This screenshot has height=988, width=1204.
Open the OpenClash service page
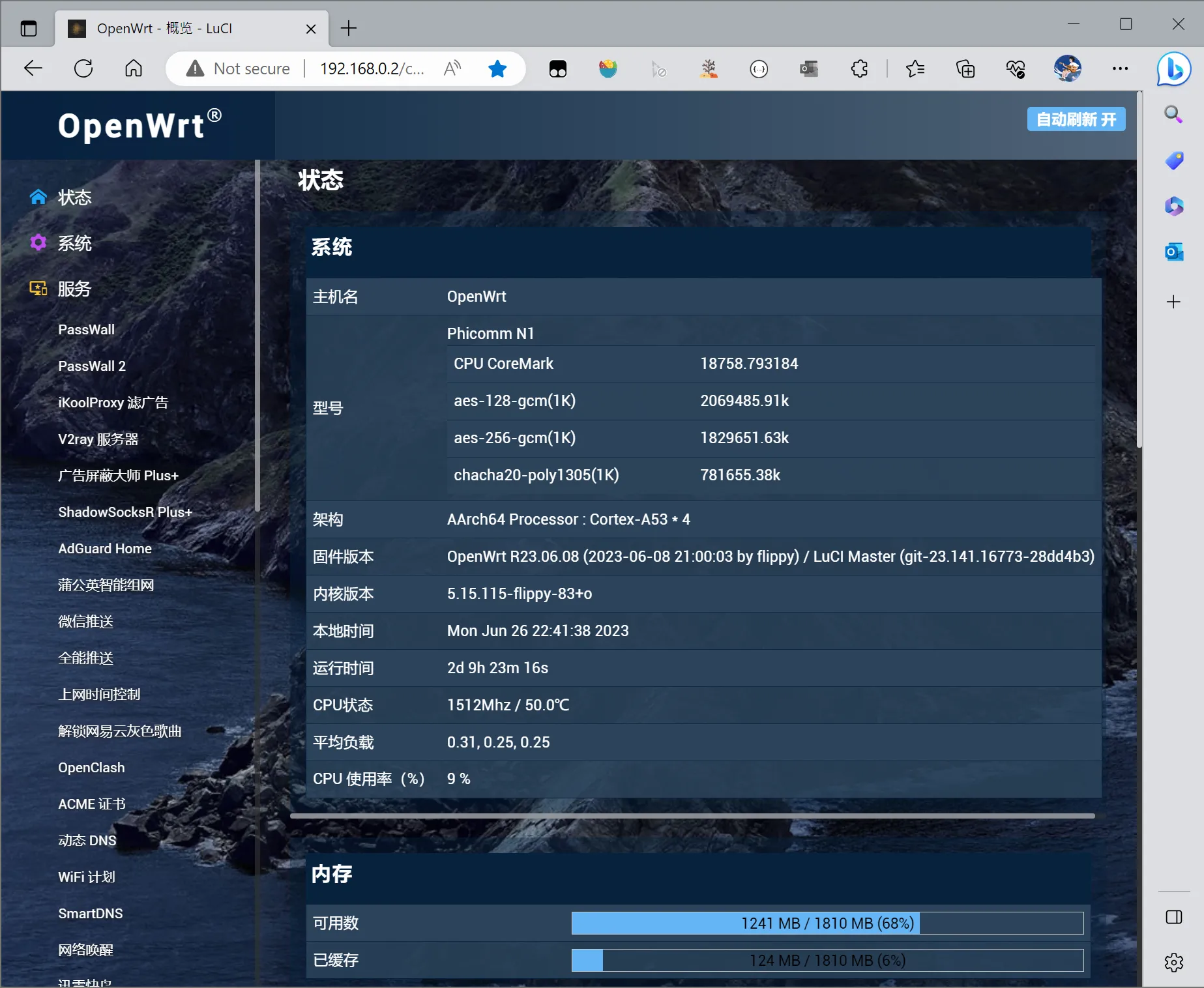pos(91,768)
